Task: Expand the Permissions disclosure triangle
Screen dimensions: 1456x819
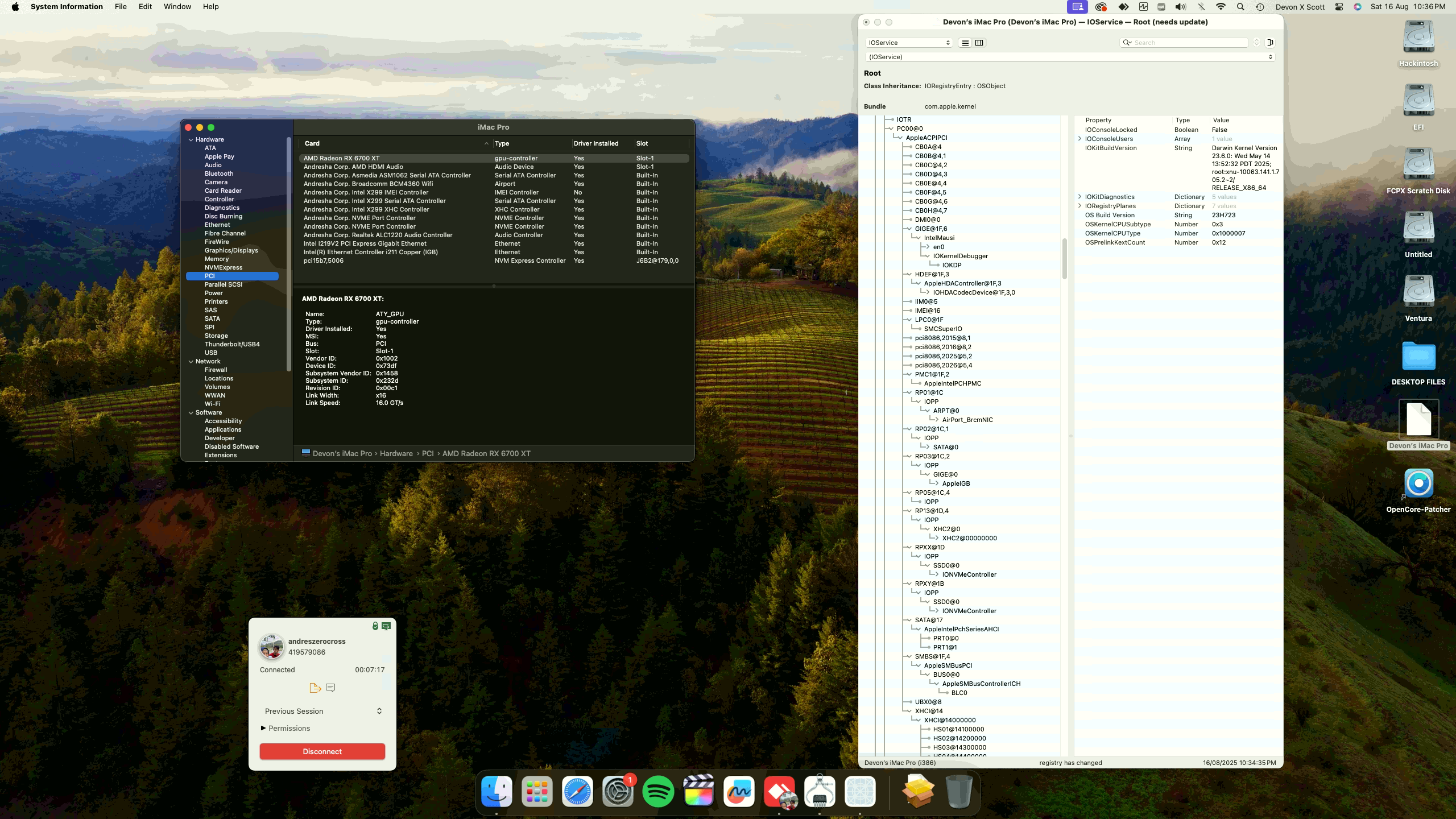Action: tap(263, 728)
